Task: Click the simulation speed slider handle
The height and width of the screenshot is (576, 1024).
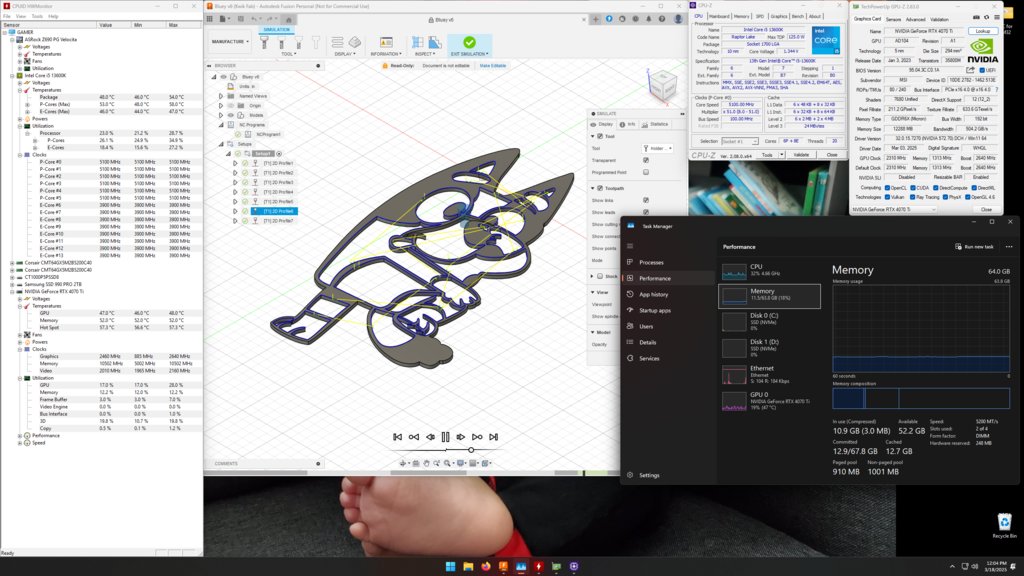Action: (x=471, y=450)
